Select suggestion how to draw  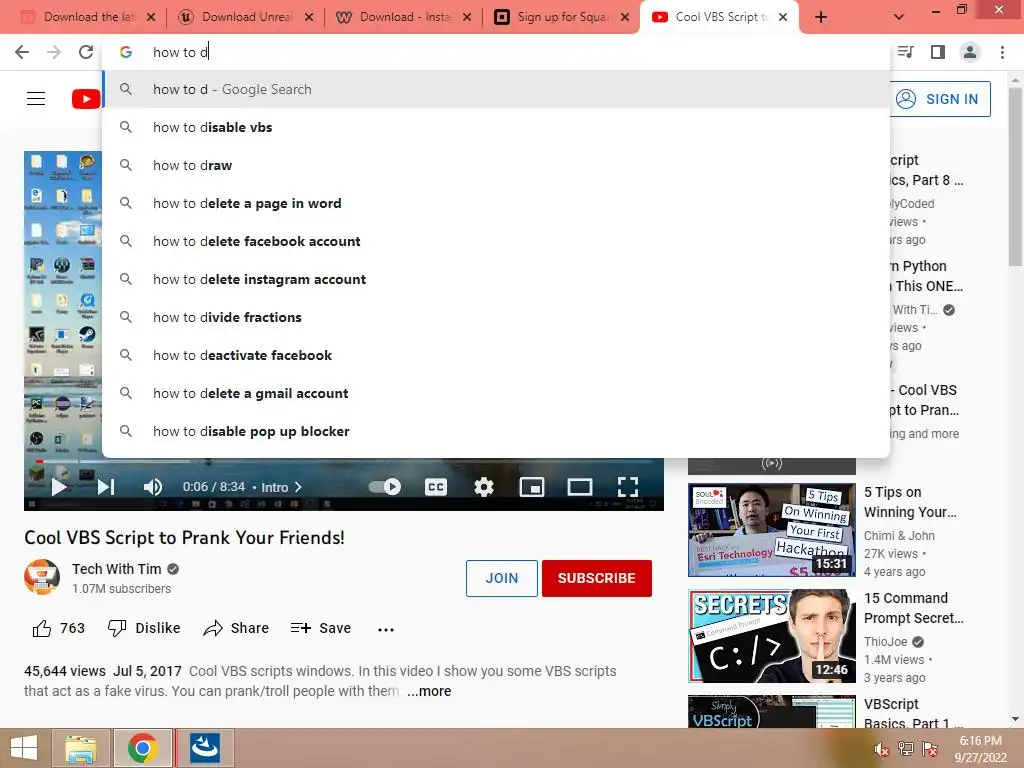click(x=496, y=165)
